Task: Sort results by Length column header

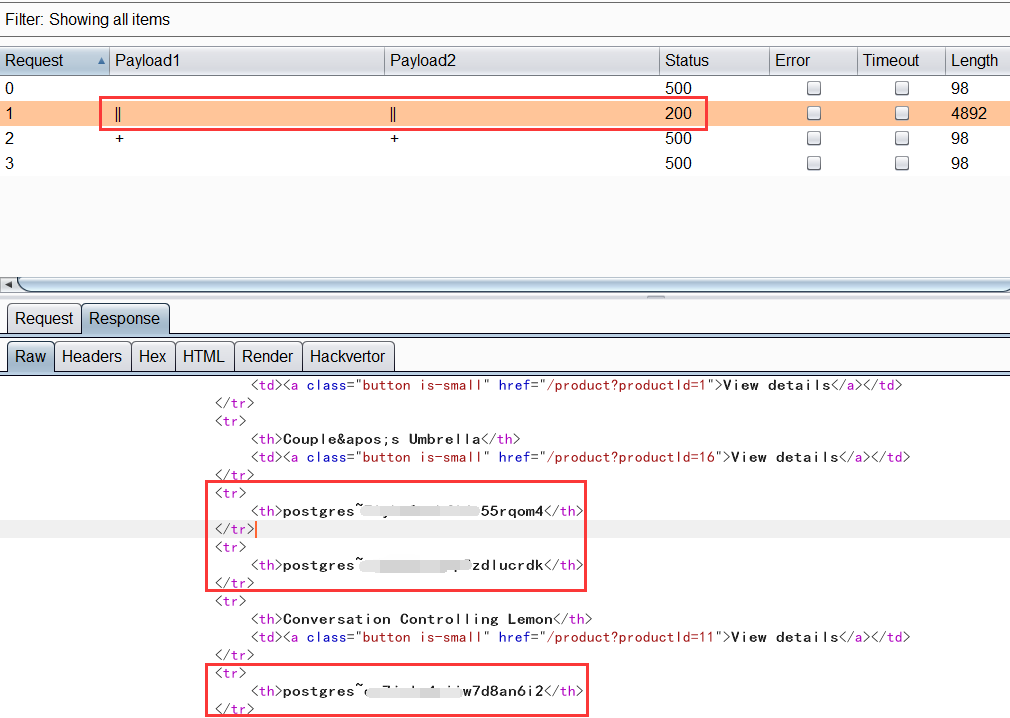Action: pyautogui.click(x=974, y=60)
